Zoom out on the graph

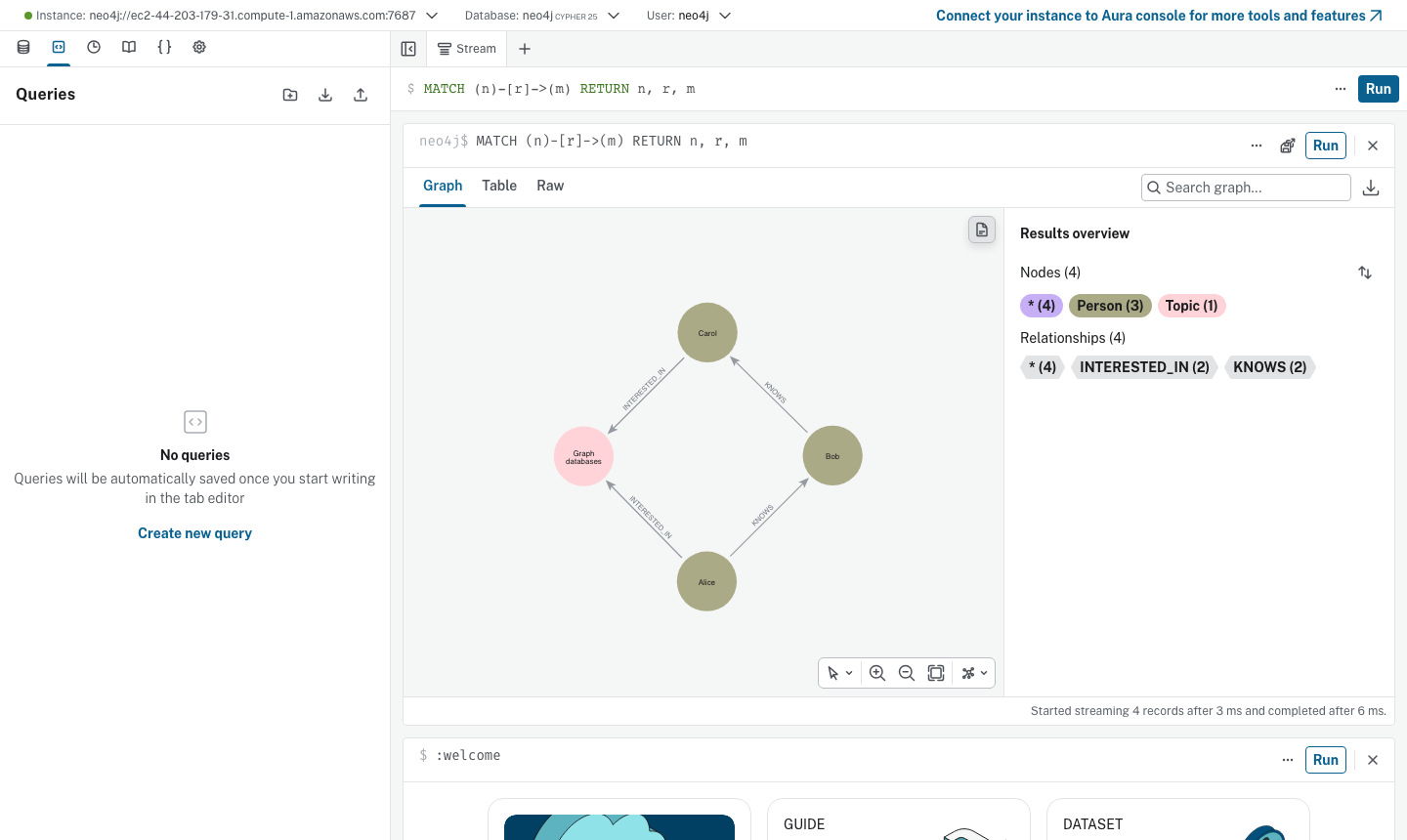tap(907, 673)
